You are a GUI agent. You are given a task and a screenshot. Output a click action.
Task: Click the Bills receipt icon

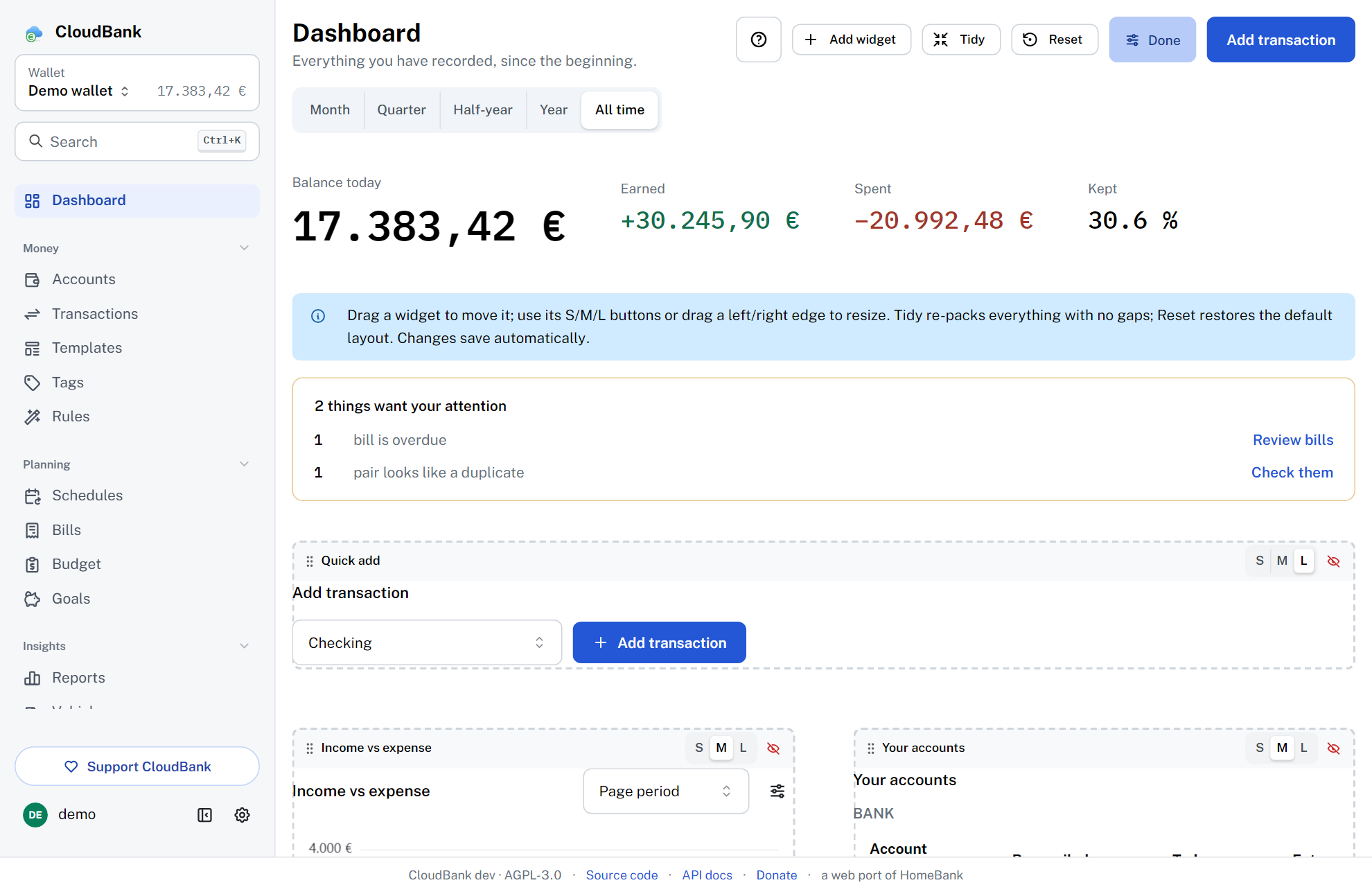coord(32,530)
